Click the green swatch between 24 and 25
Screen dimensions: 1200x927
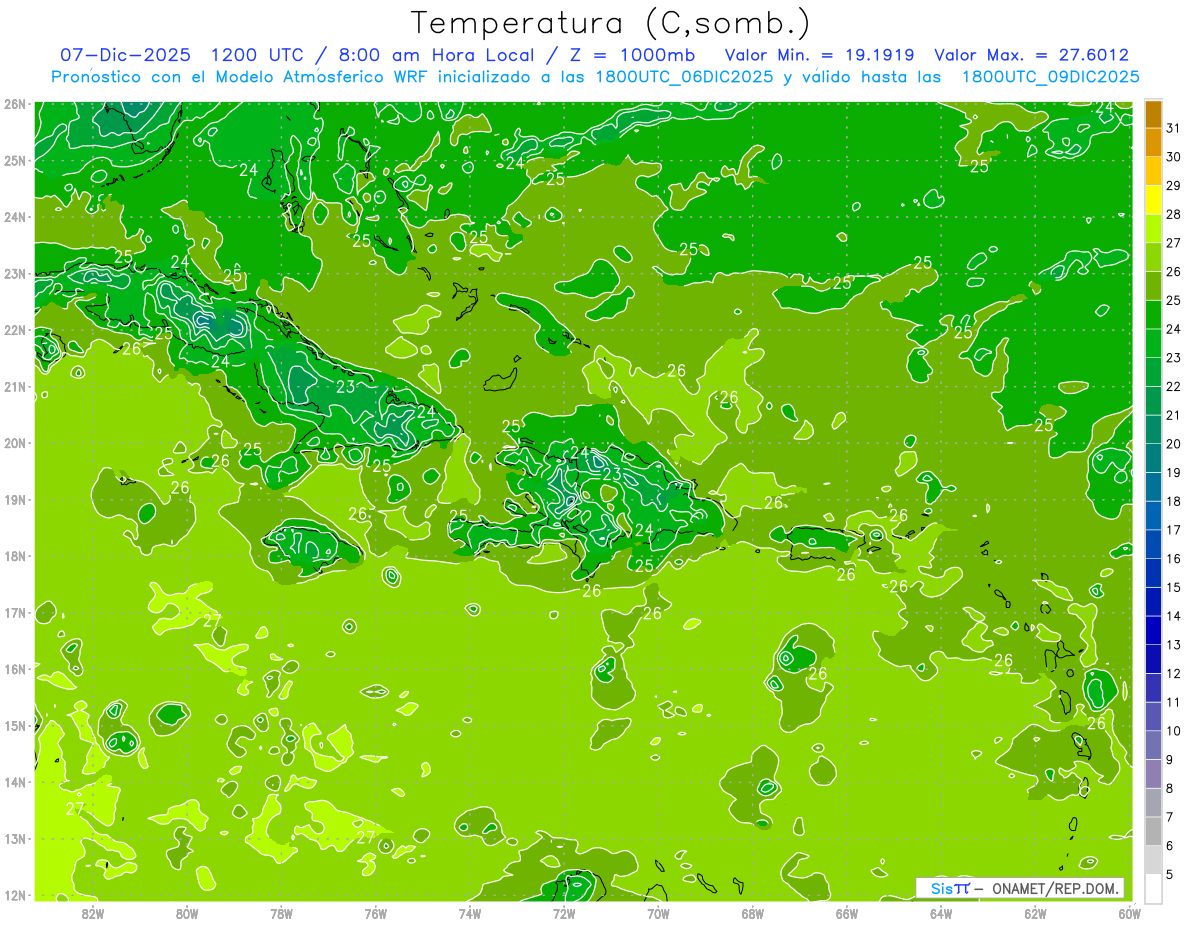click(1153, 315)
